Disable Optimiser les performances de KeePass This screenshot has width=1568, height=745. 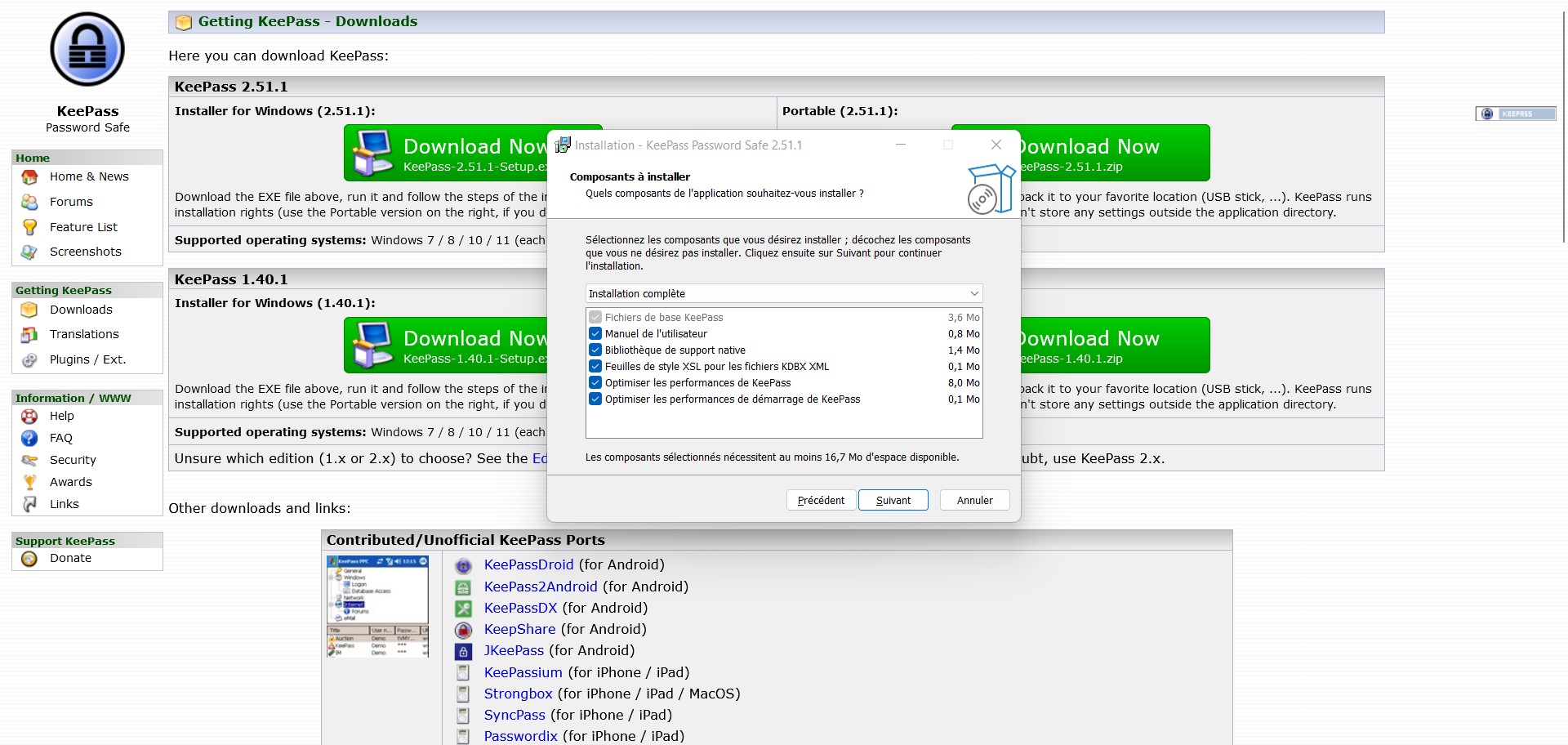point(595,383)
